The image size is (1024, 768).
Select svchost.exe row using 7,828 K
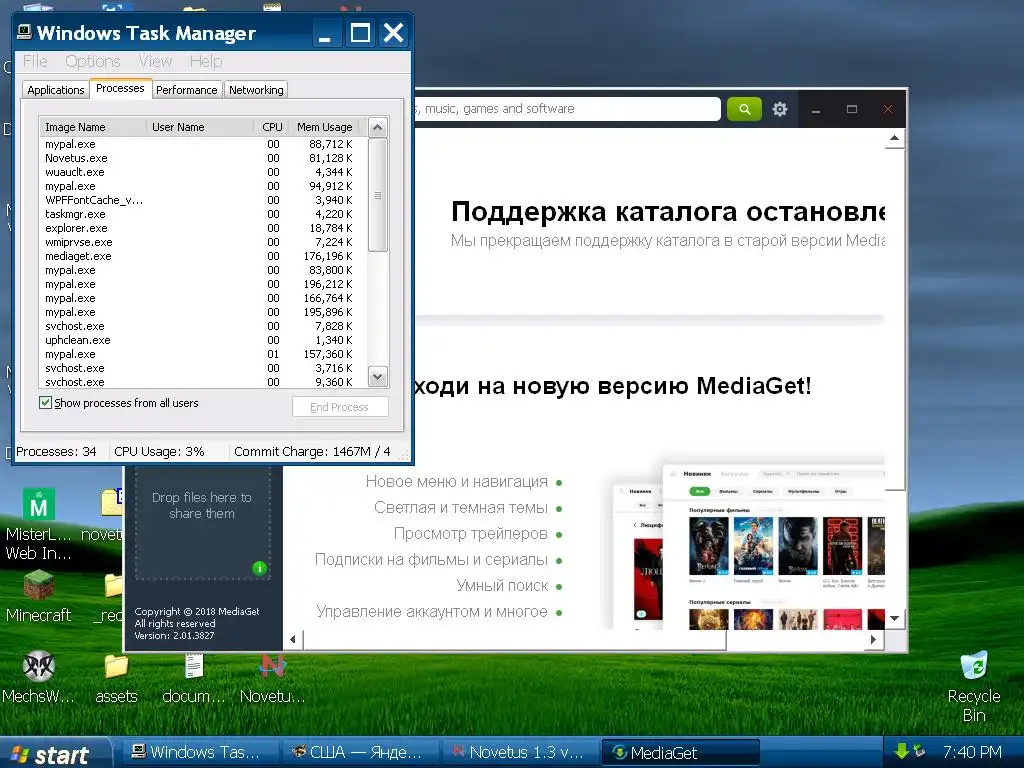pyautogui.click(x=199, y=326)
